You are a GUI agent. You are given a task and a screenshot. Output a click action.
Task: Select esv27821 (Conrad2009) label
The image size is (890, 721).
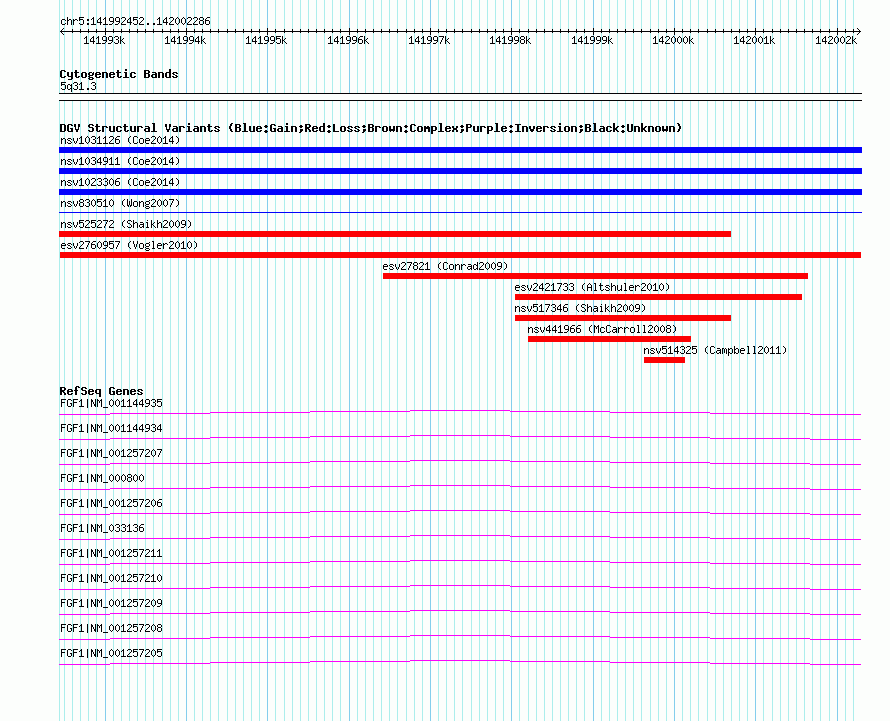445,266
